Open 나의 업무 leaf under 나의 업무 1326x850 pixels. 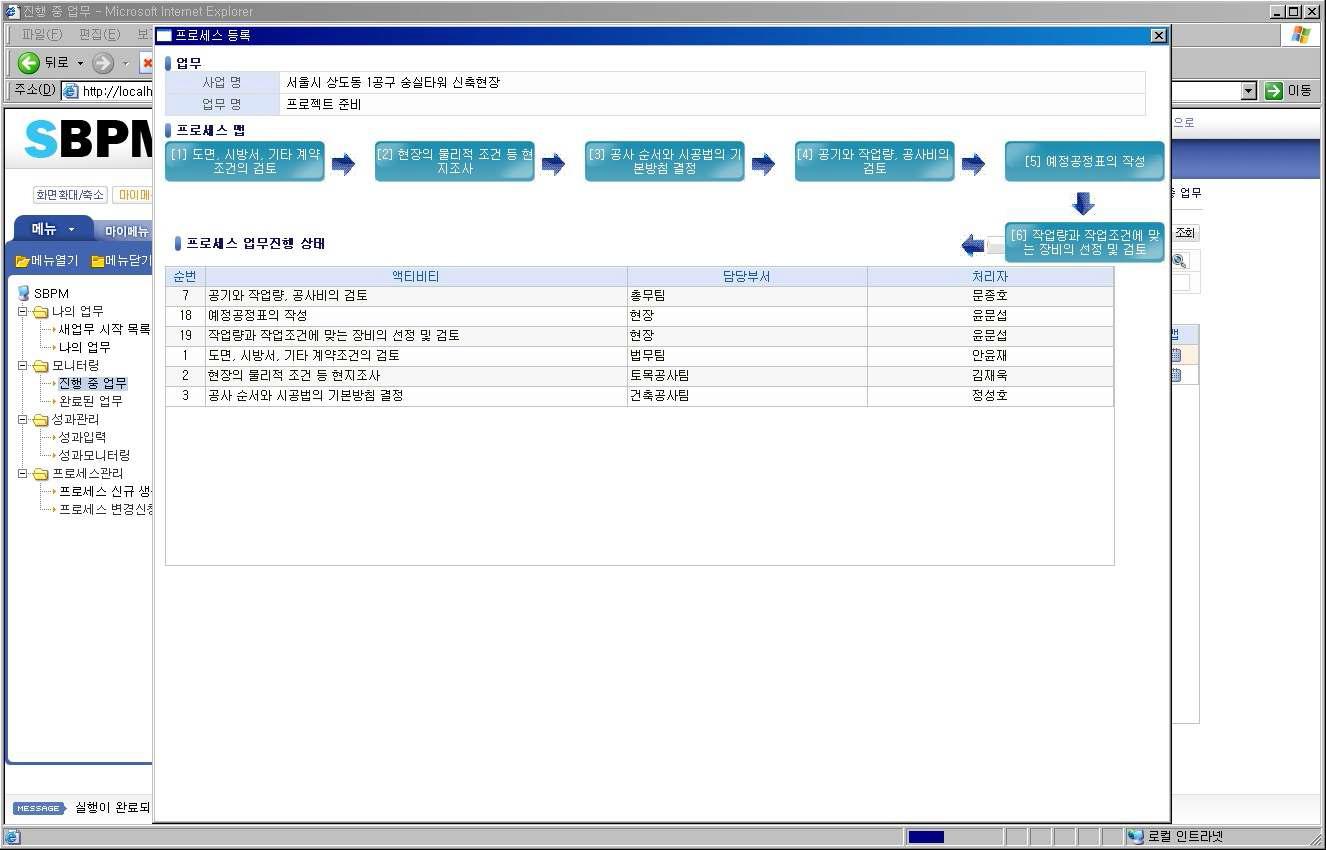tap(84, 347)
